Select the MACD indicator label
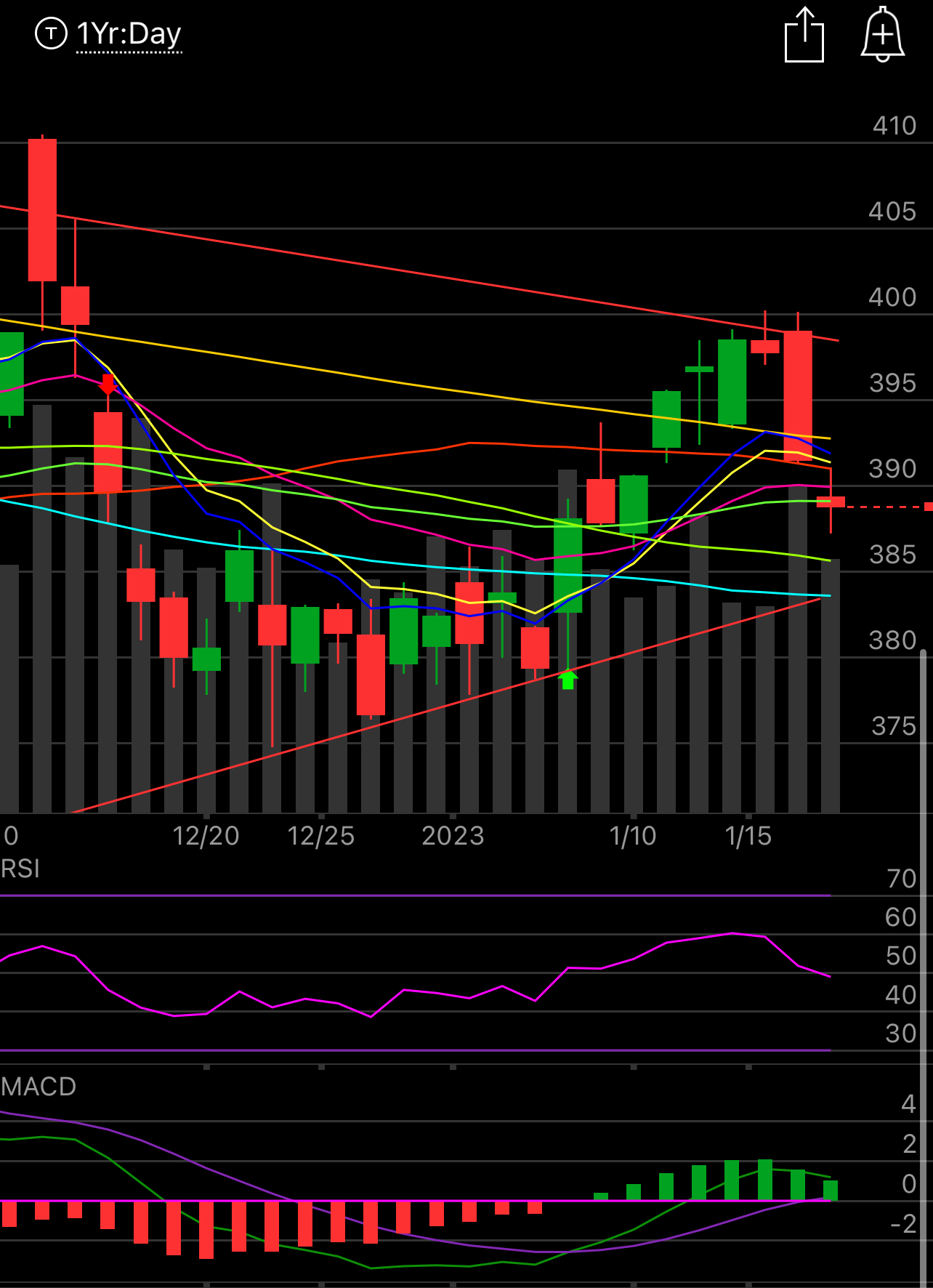 (x=39, y=1087)
